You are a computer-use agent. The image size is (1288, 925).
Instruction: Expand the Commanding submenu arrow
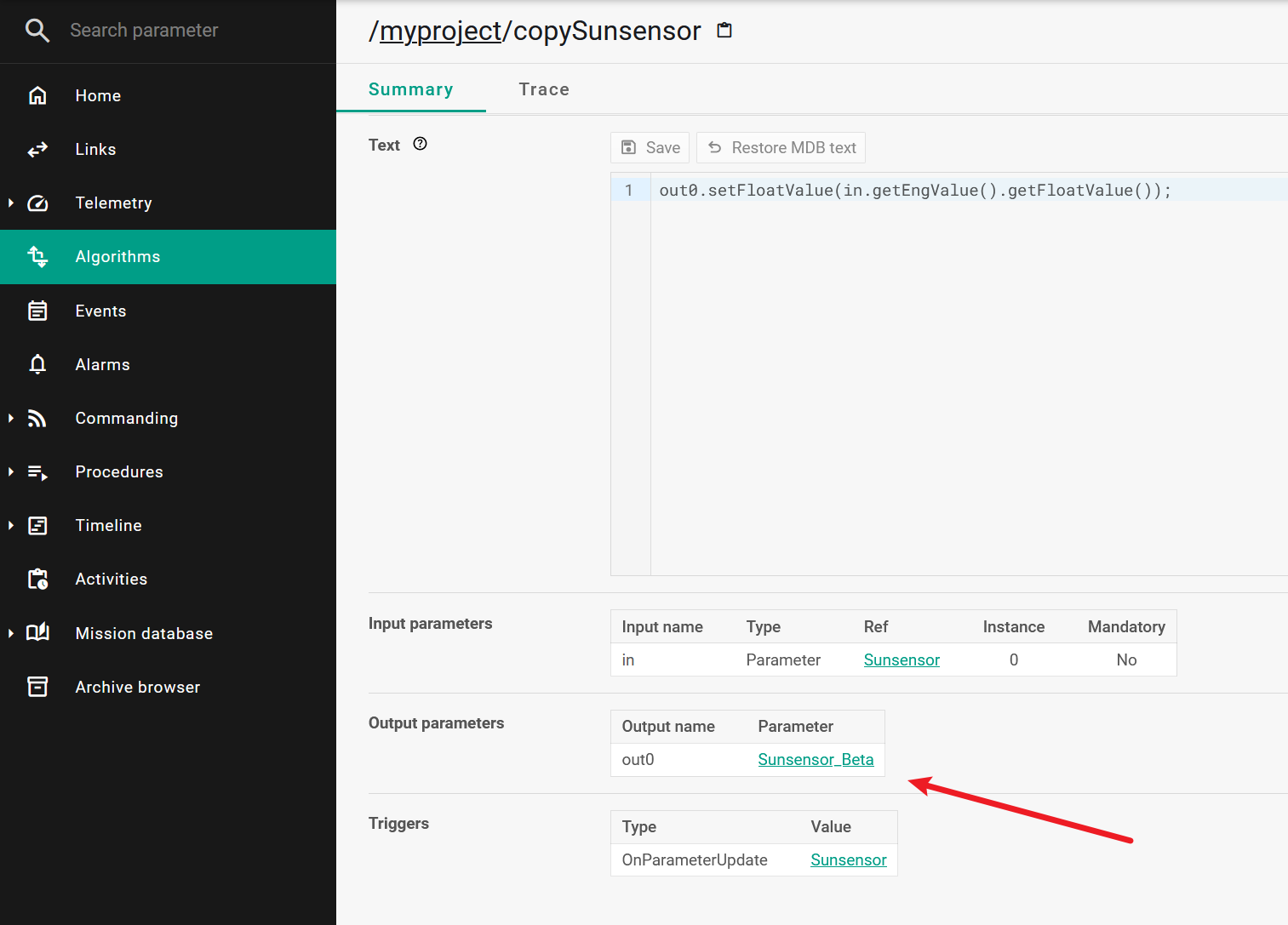click(x=11, y=418)
